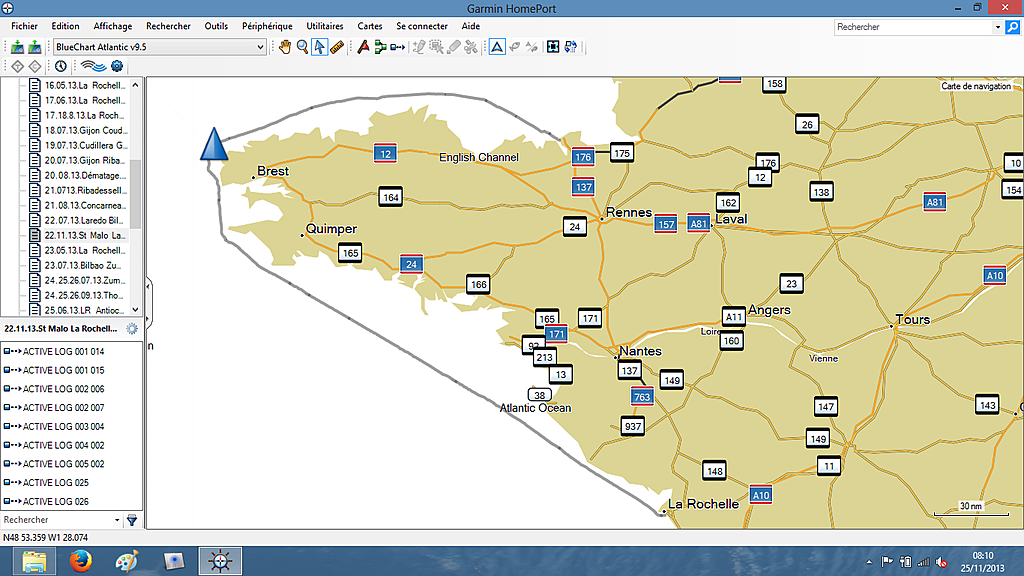Open the Cartes menu
1024x576 pixels.
pyautogui.click(x=370, y=26)
